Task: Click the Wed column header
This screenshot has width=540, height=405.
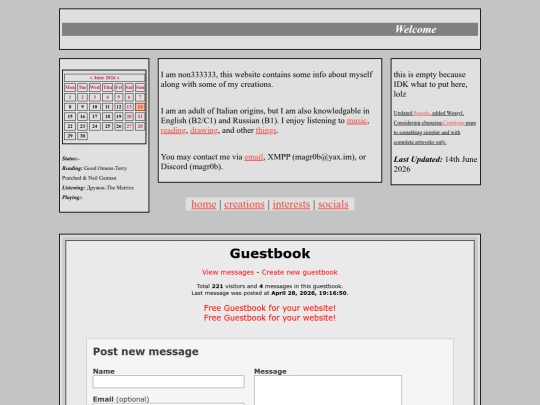Action: pos(95,87)
